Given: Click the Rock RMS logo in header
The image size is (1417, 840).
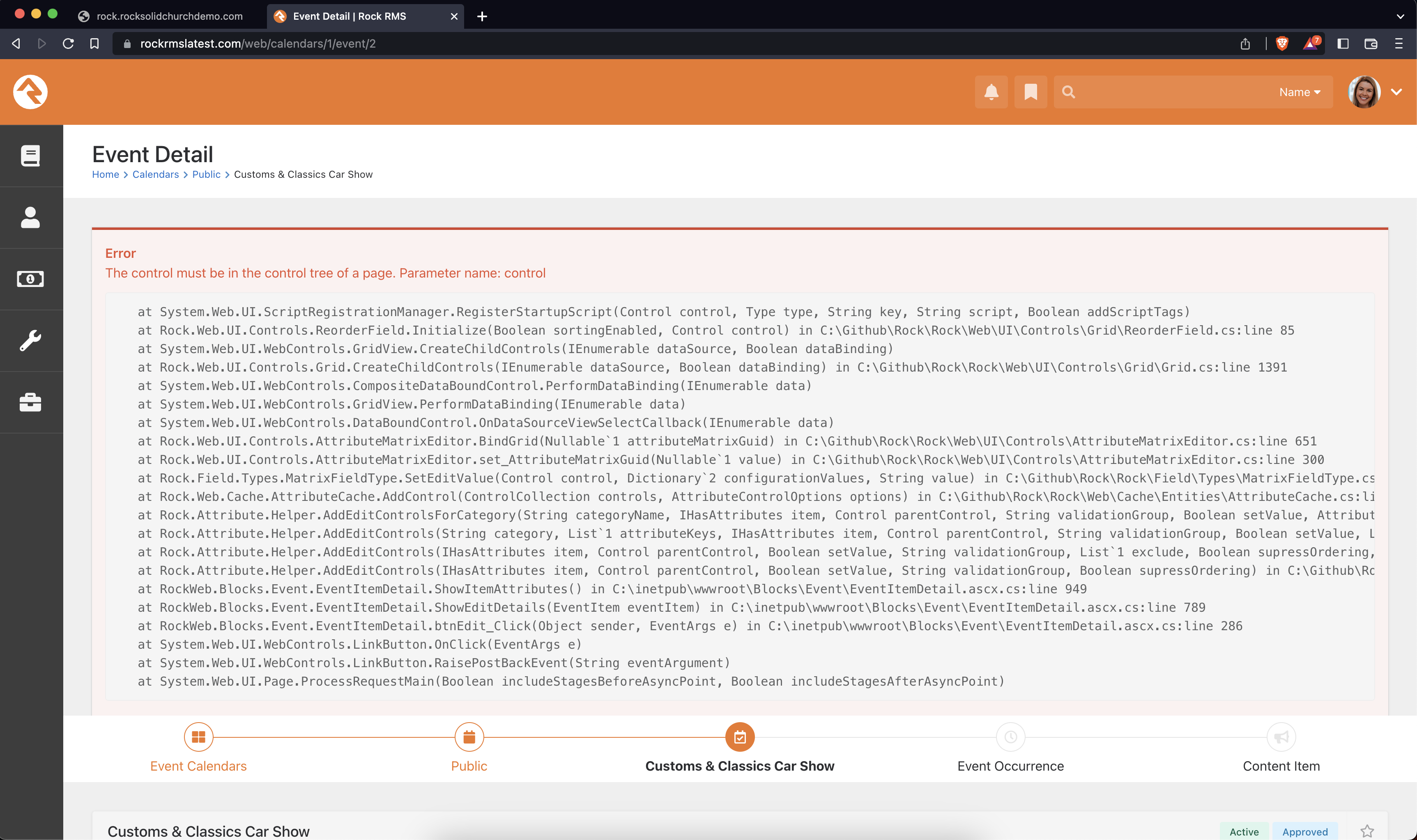Looking at the screenshot, I should [30, 92].
